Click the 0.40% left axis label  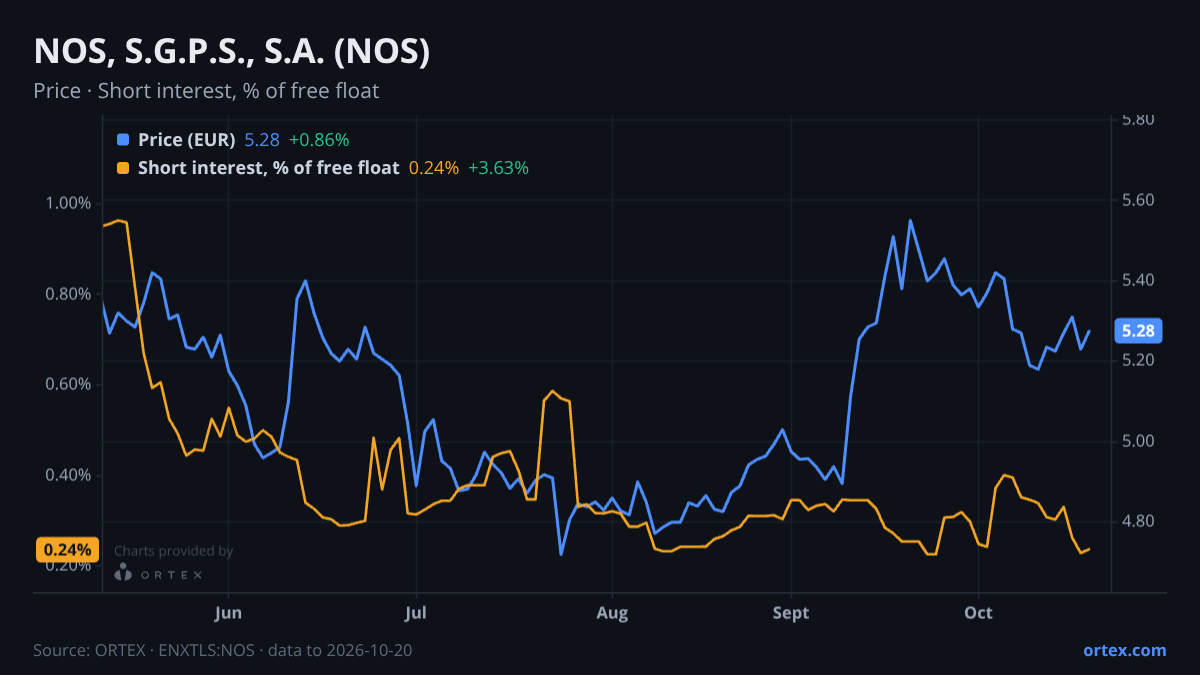pyautogui.click(x=68, y=475)
